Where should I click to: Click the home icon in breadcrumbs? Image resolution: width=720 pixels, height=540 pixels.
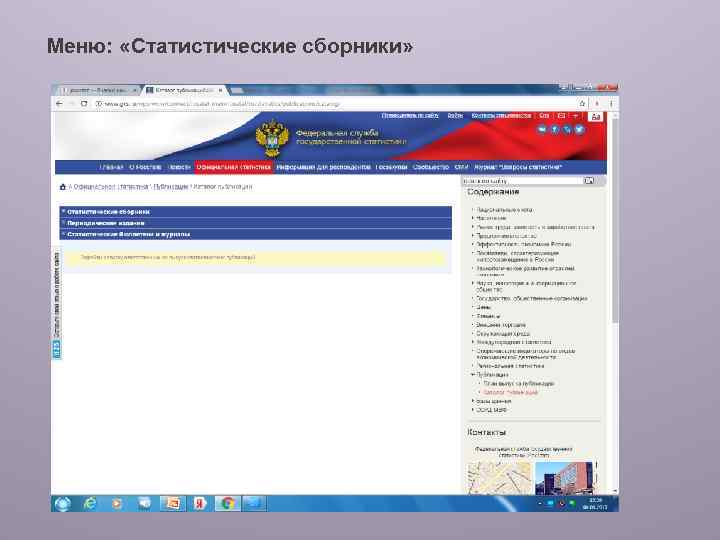coord(63,187)
